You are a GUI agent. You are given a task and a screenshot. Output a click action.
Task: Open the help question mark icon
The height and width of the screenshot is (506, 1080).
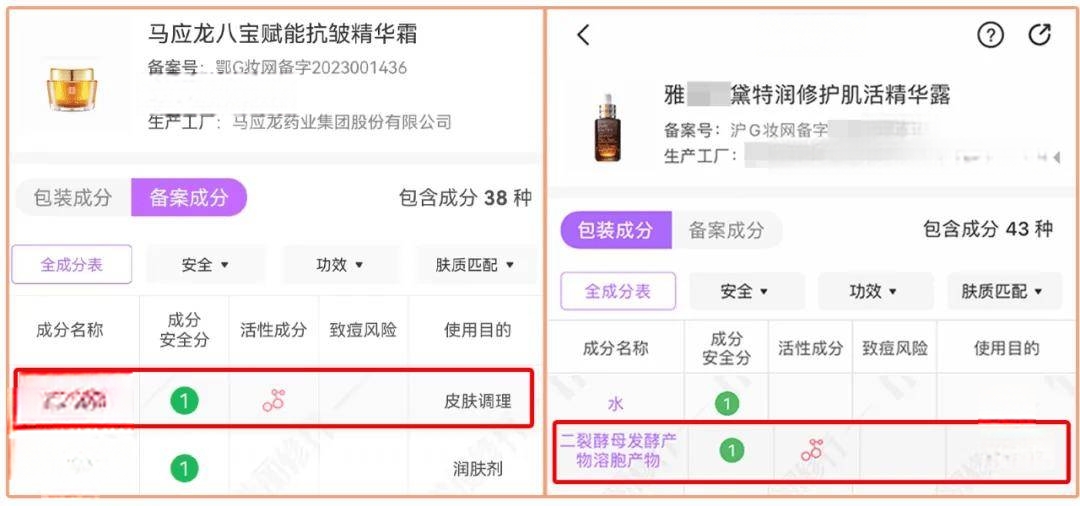[x=990, y=35]
